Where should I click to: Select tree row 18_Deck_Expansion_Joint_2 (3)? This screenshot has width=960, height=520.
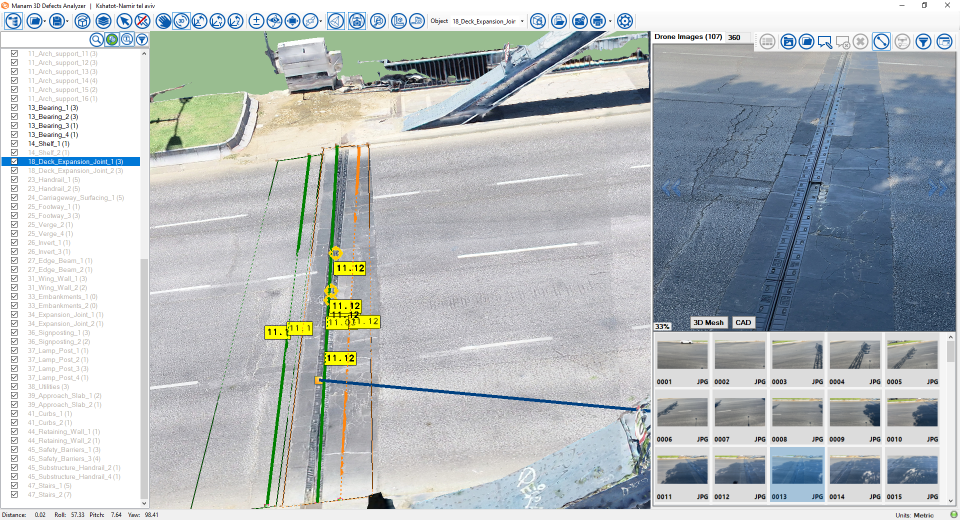(75, 171)
